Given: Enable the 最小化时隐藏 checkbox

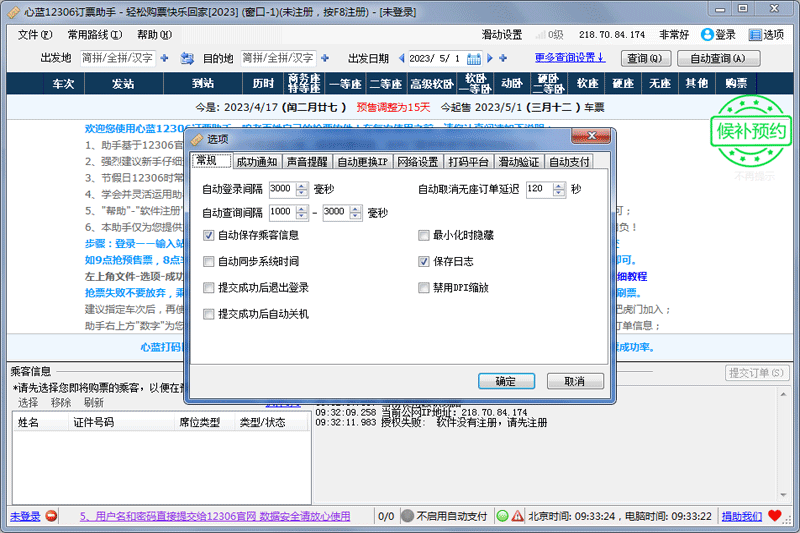Looking at the screenshot, I should coord(424,236).
